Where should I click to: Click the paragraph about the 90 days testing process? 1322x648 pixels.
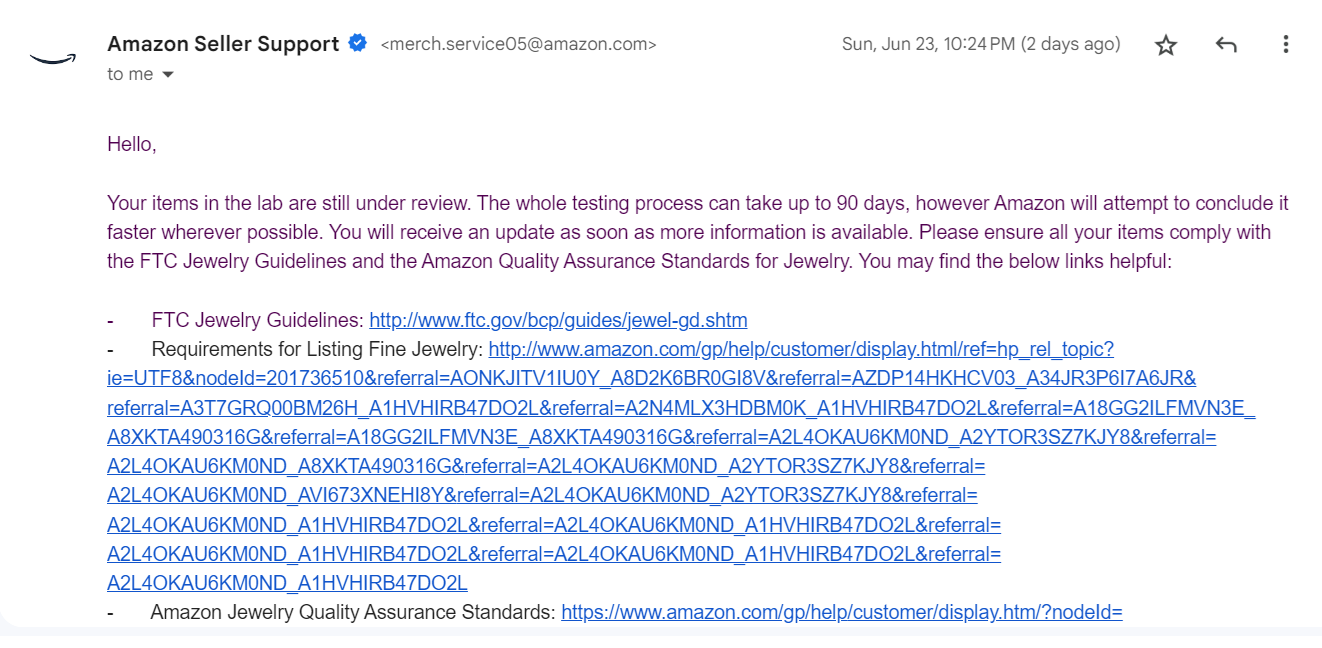click(698, 233)
